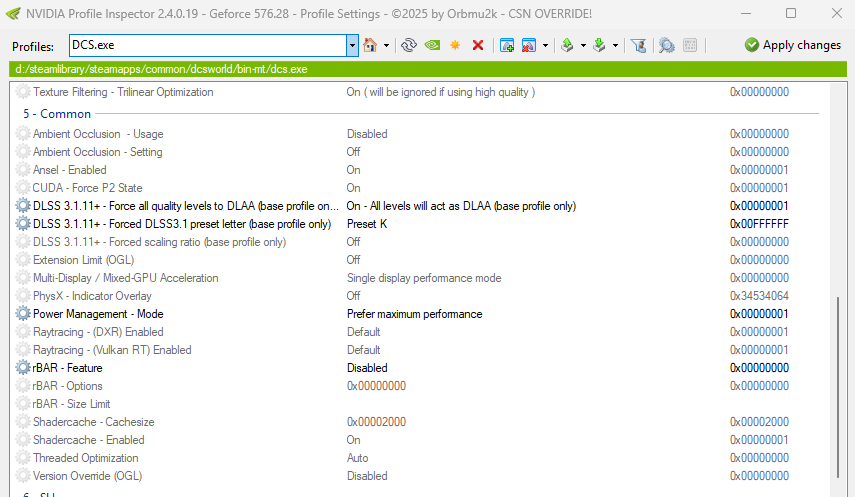Click 'On - All levels will act as DLAA' value
The width and height of the screenshot is (855, 497).
click(461, 206)
